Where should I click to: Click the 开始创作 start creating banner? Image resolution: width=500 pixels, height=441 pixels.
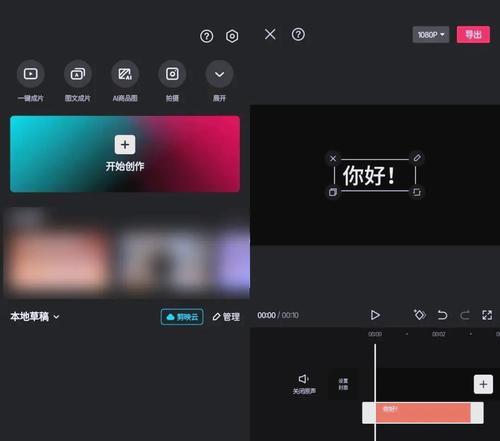(x=125, y=154)
